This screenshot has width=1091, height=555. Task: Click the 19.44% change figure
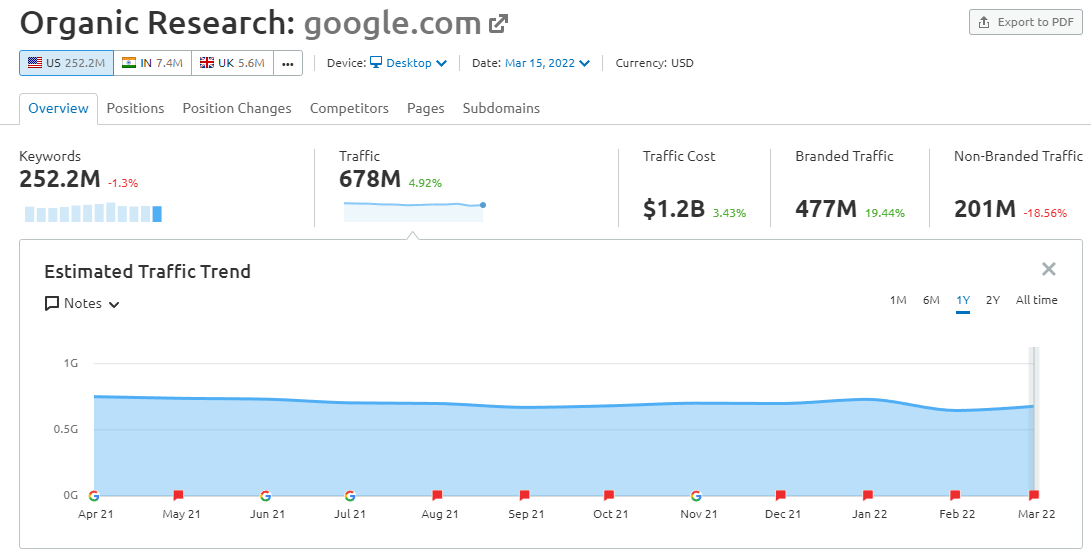[x=885, y=214]
